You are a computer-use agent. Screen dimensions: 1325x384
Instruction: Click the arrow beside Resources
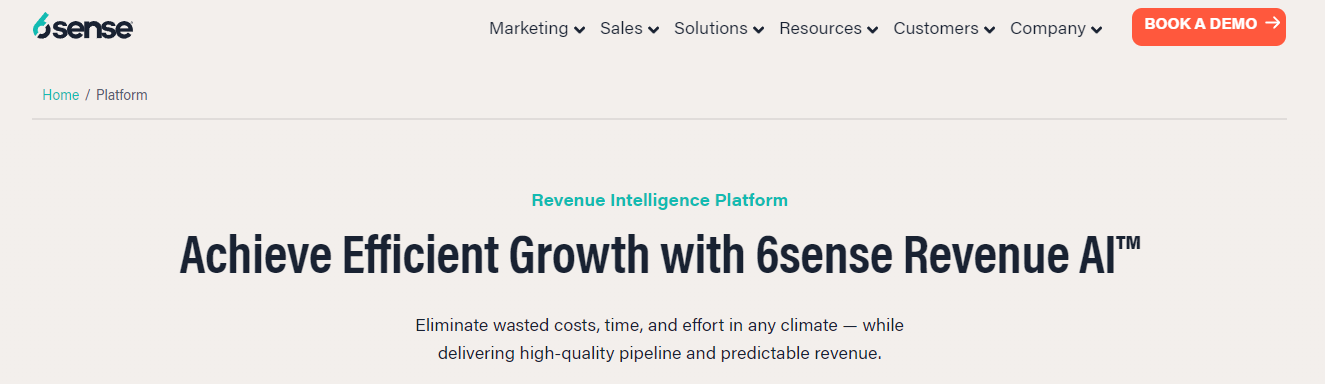point(872,30)
